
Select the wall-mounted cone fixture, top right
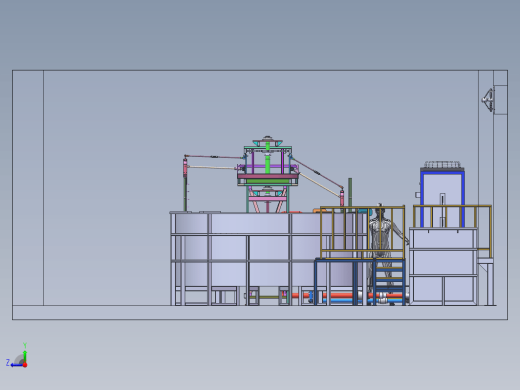tap(488, 100)
